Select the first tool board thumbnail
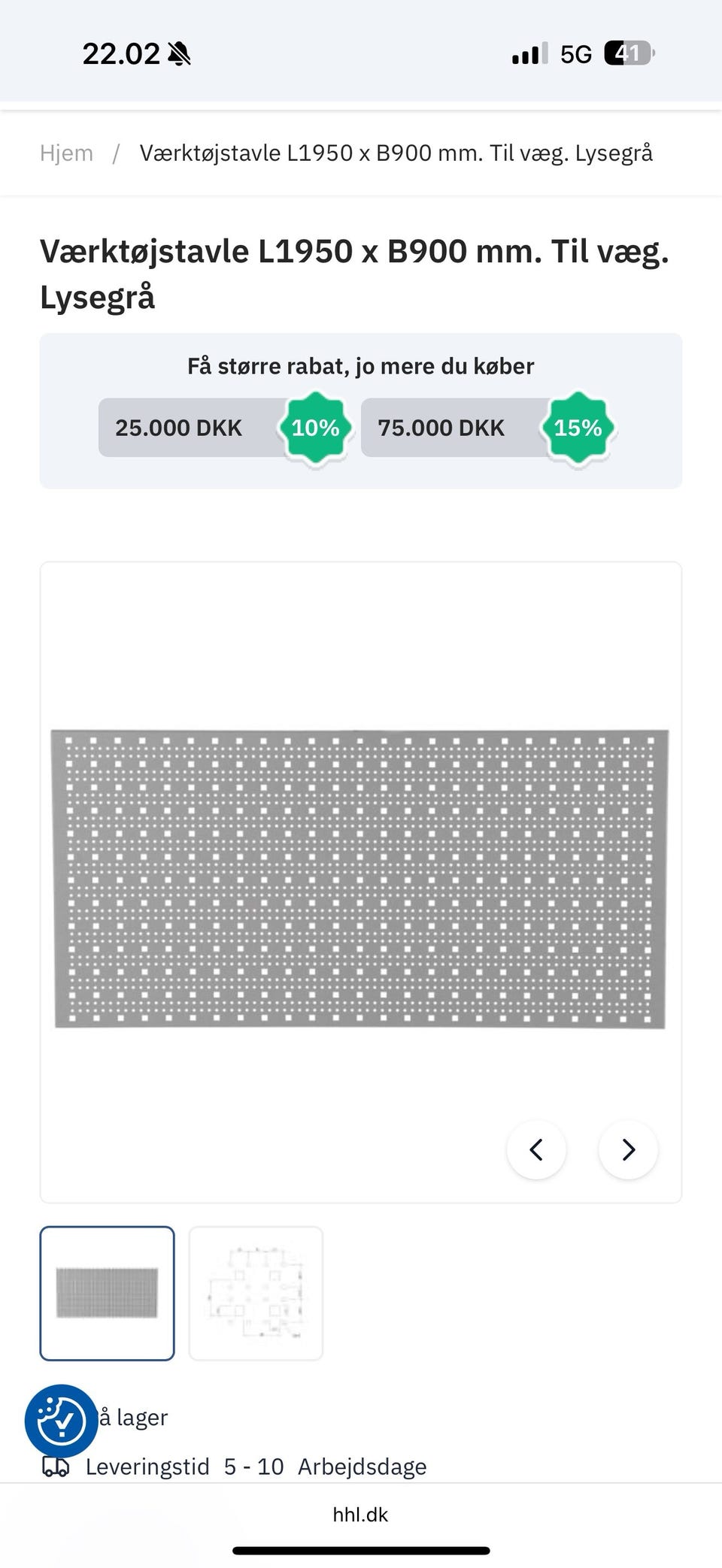The height and width of the screenshot is (1568, 722). coord(107,1293)
